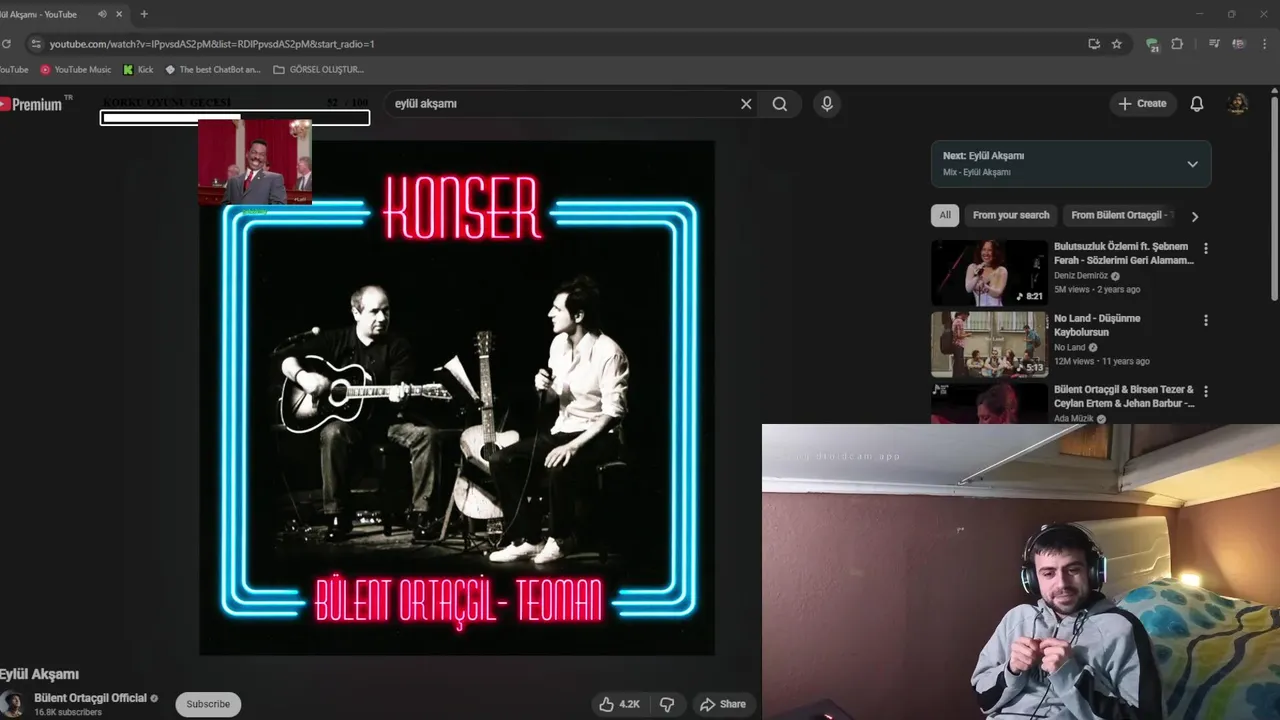Click the address bar URL

coord(212,44)
